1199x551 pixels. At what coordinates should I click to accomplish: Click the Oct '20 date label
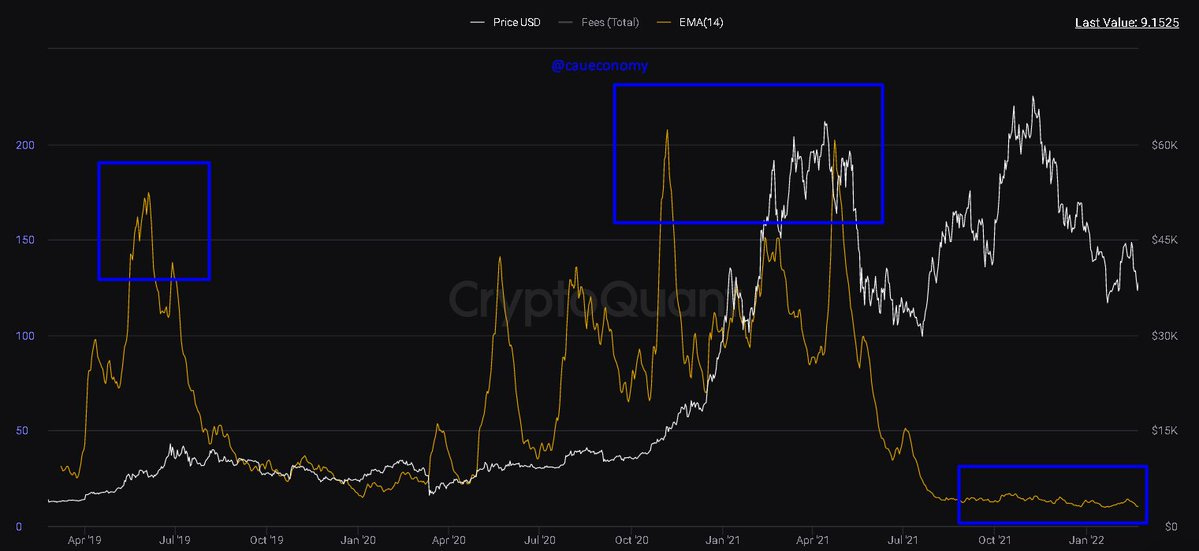(631, 540)
